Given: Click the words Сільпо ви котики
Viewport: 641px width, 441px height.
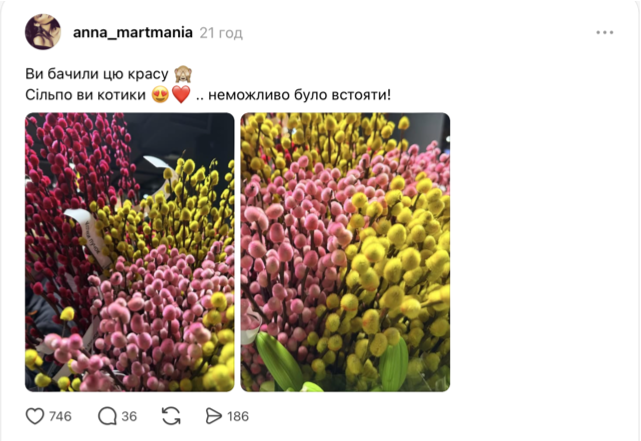Looking at the screenshot, I should tap(85, 95).
